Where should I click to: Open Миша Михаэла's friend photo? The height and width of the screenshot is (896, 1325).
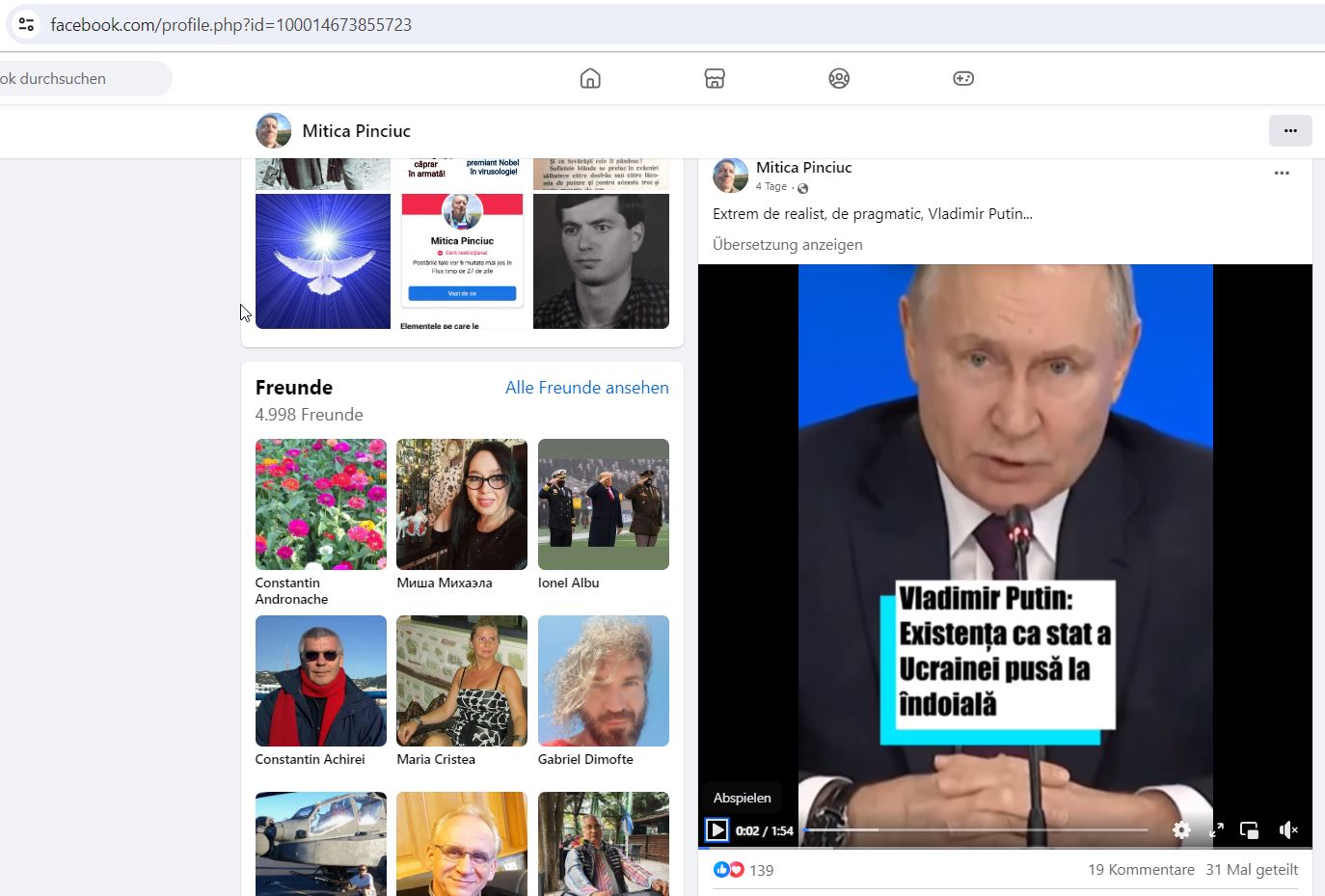pyautogui.click(x=462, y=504)
